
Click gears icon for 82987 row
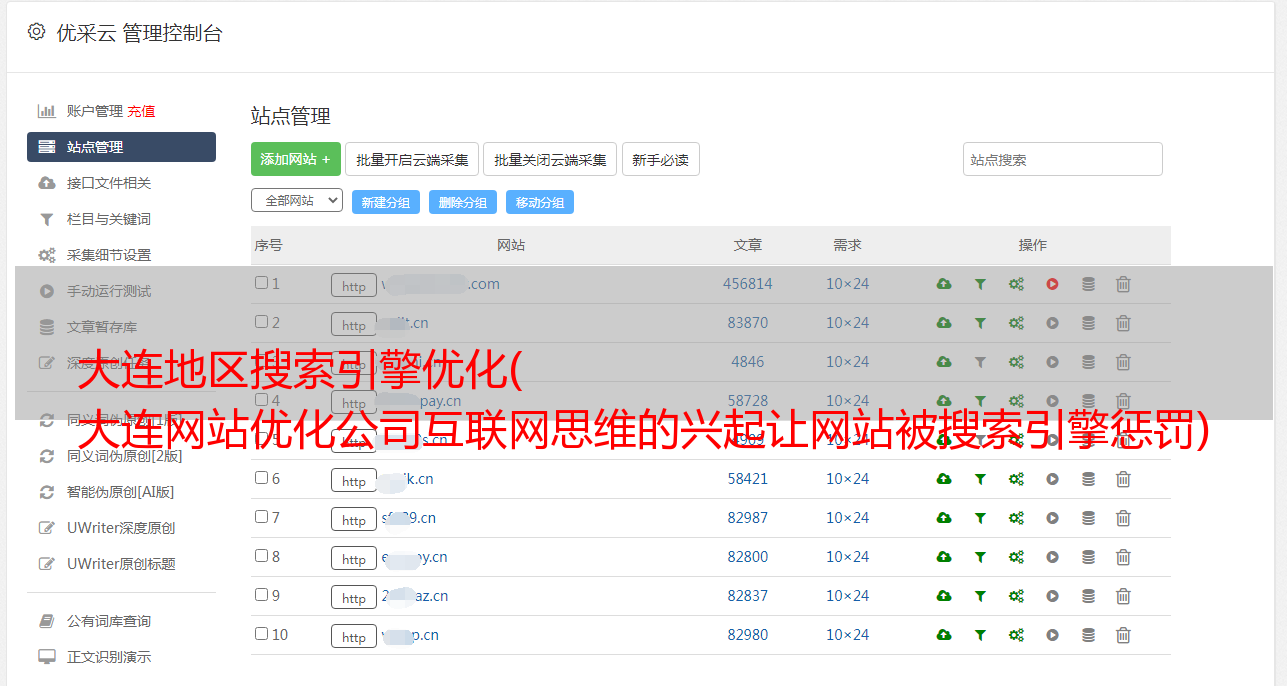coord(1016,518)
